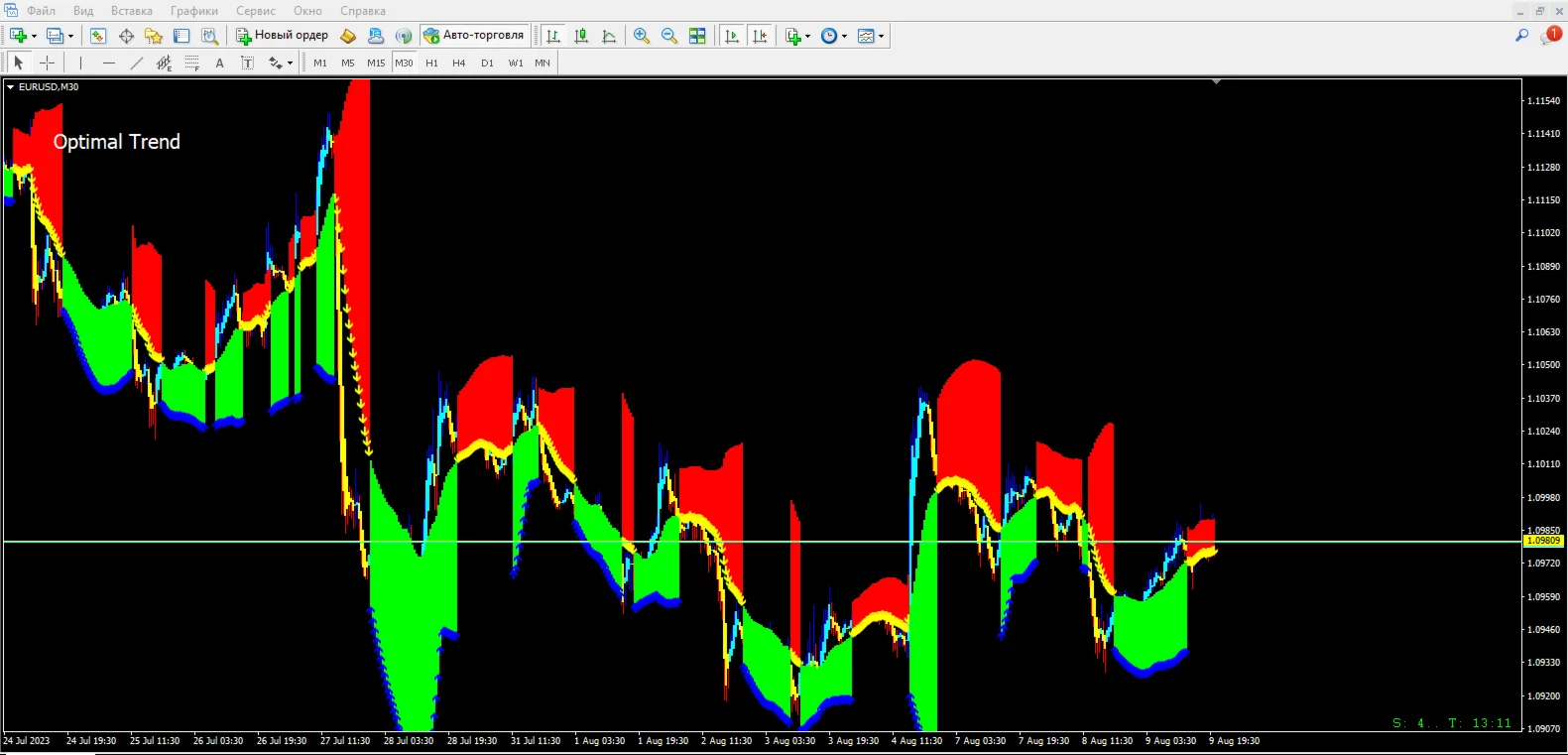Switch timeframe to H1

click(431, 63)
